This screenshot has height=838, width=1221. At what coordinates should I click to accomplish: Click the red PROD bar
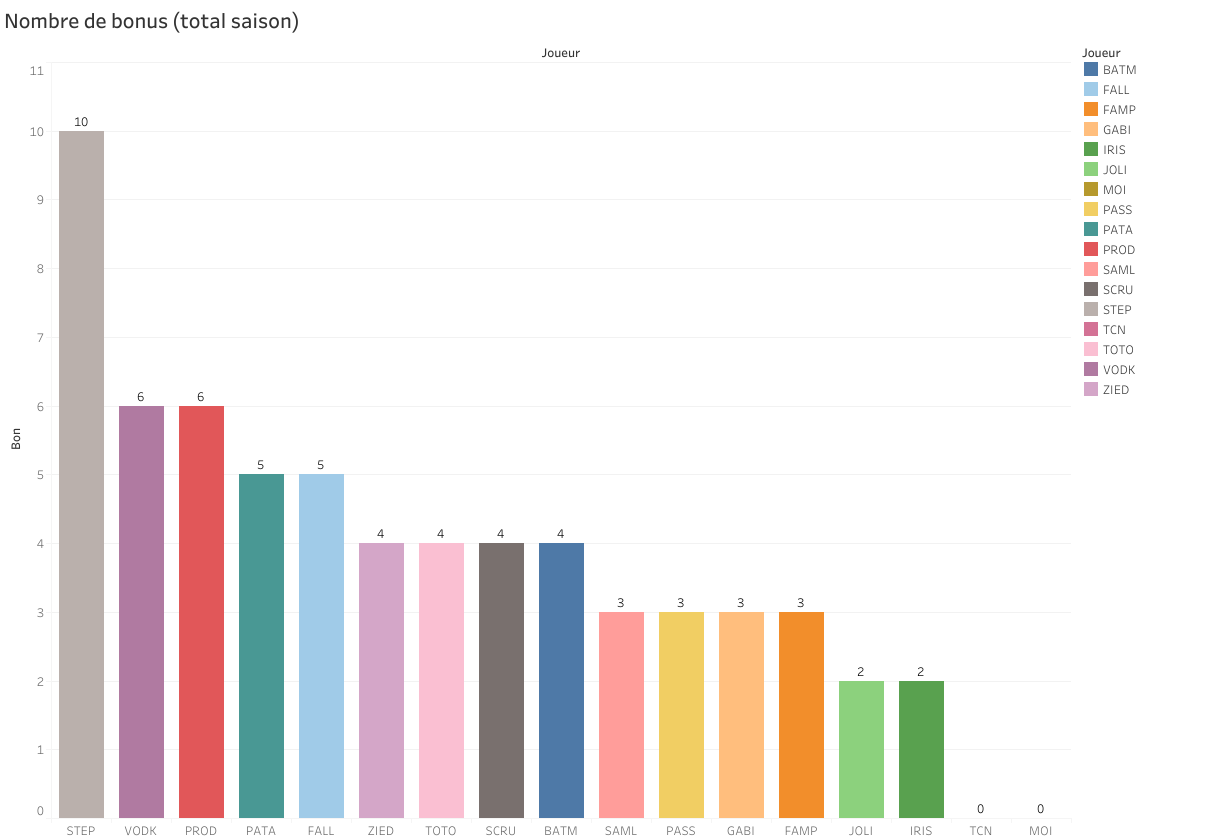pyautogui.click(x=201, y=612)
